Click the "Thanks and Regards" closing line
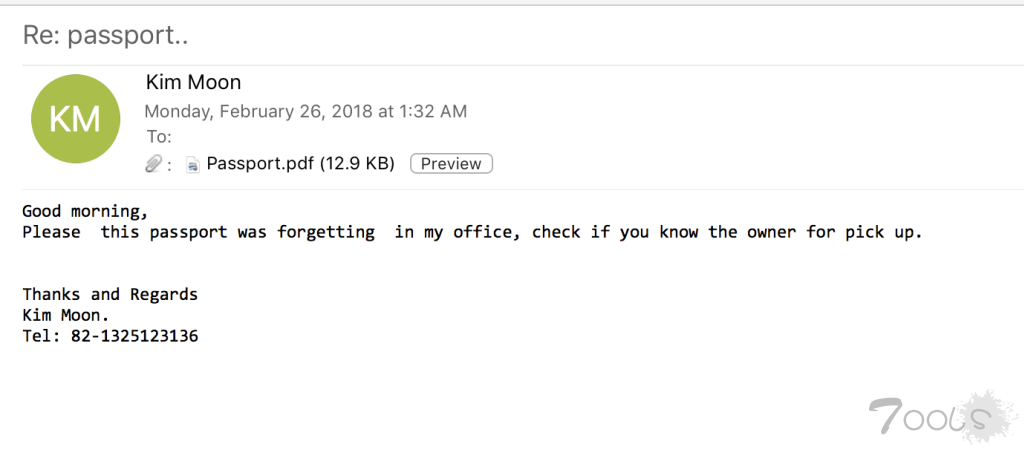The height and width of the screenshot is (450, 1024). [x=110, y=294]
